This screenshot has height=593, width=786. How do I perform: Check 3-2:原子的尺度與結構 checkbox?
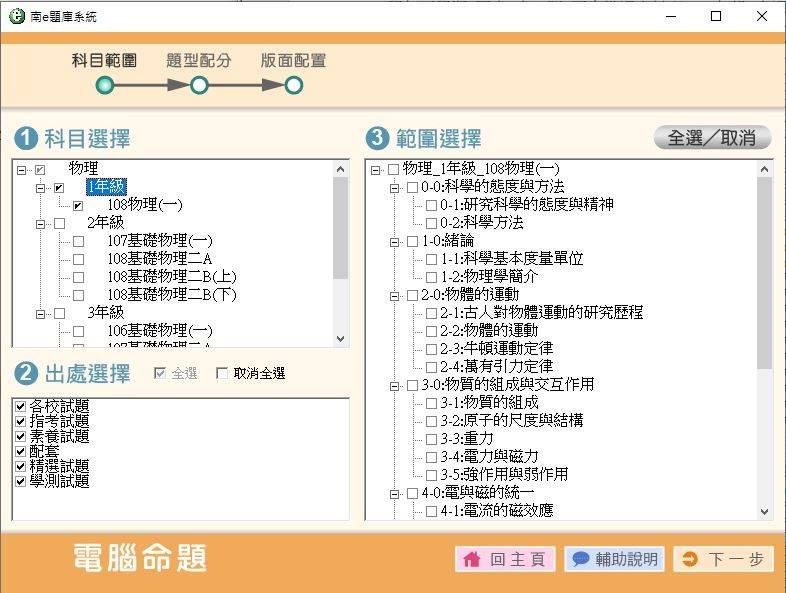[x=431, y=421]
